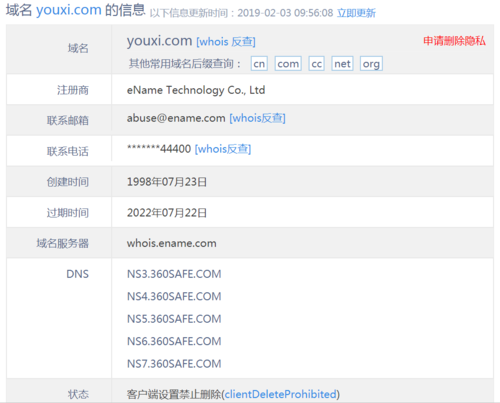Query the cc domain suffix

[317, 64]
